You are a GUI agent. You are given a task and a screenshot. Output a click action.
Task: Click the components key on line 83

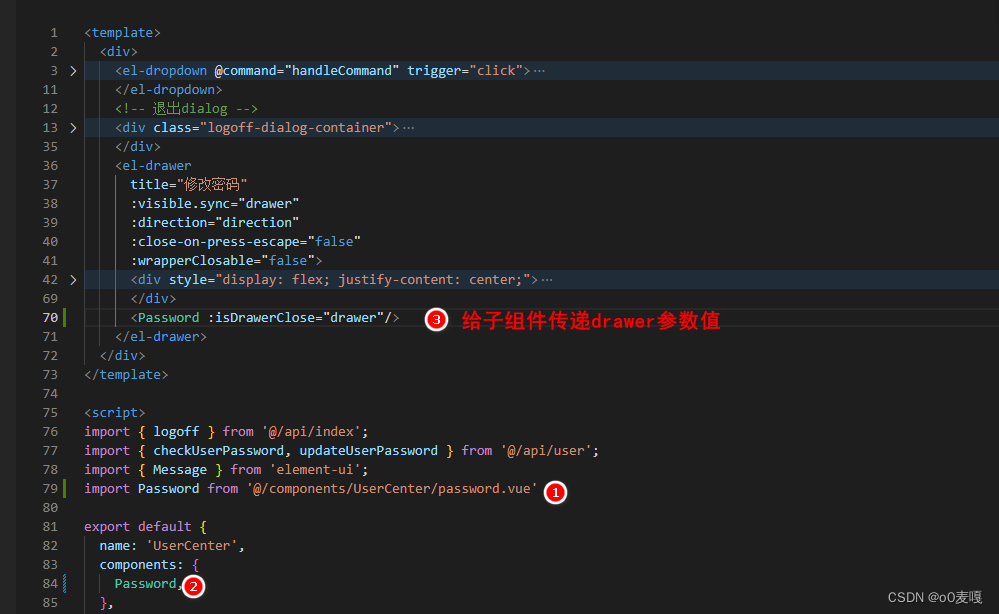(138, 564)
